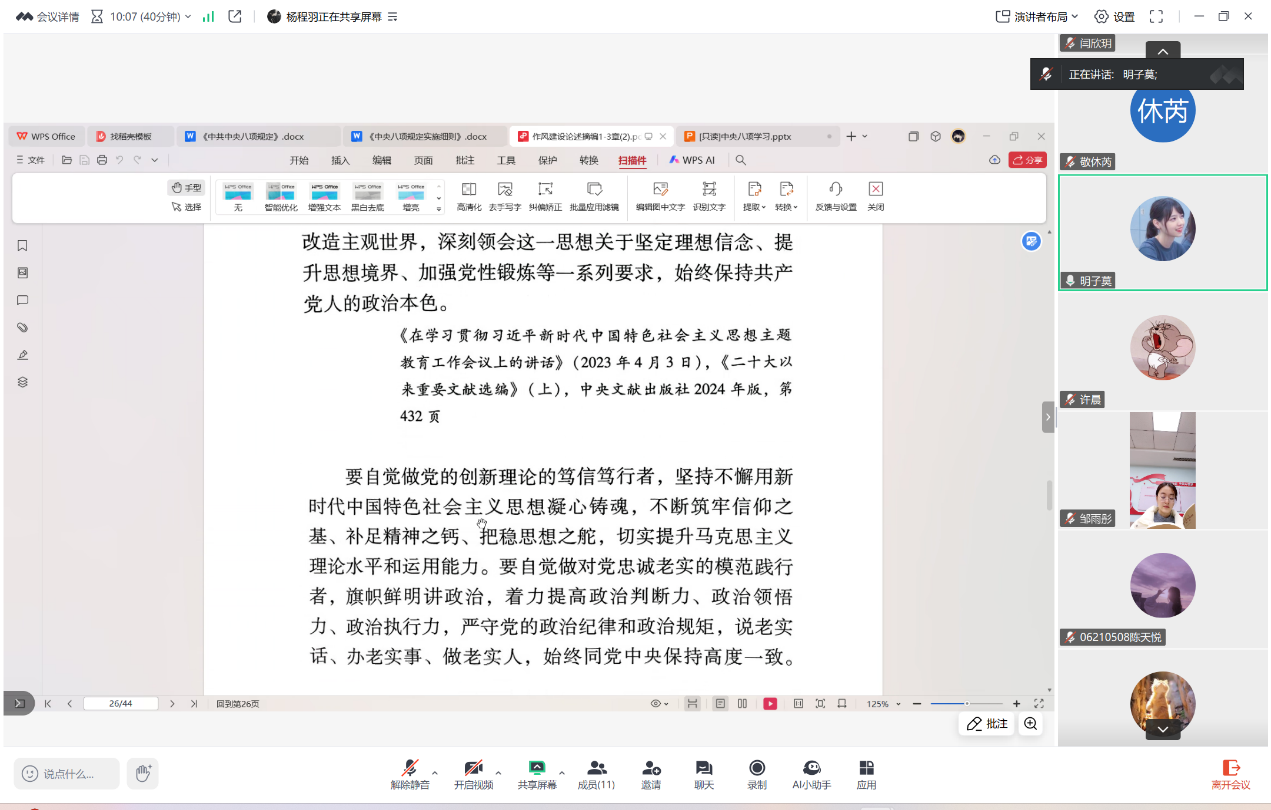Enable the 手型 hand tool mode
This screenshot has width=1271, height=810.
pos(186,187)
